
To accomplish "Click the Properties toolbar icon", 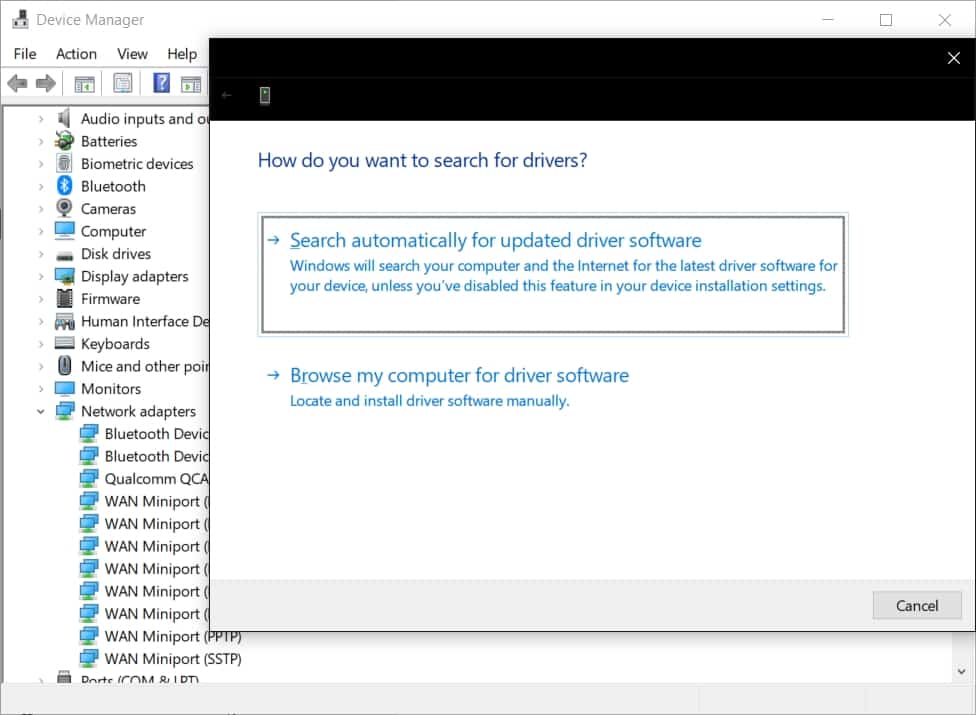I will pos(123,84).
